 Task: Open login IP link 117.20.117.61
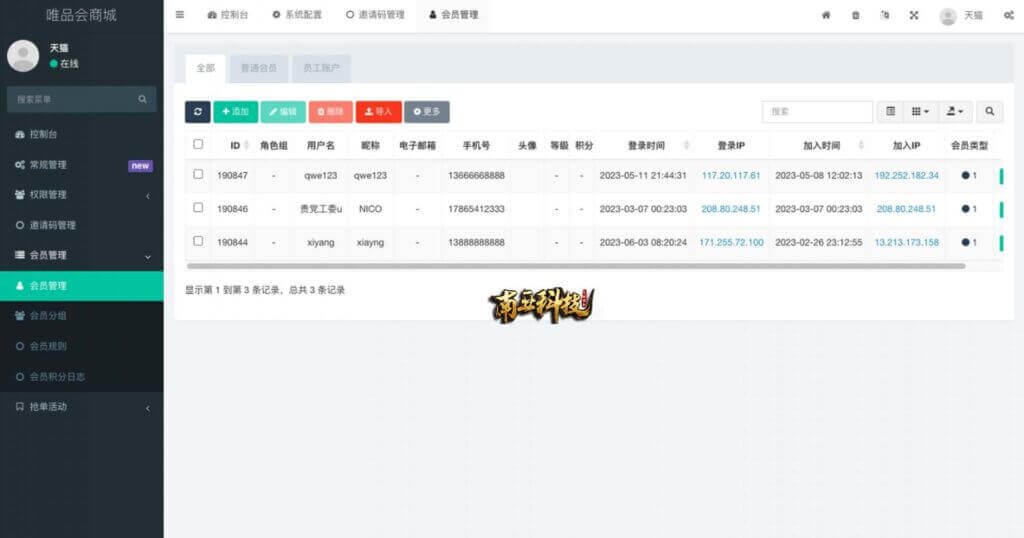[x=731, y=176]
